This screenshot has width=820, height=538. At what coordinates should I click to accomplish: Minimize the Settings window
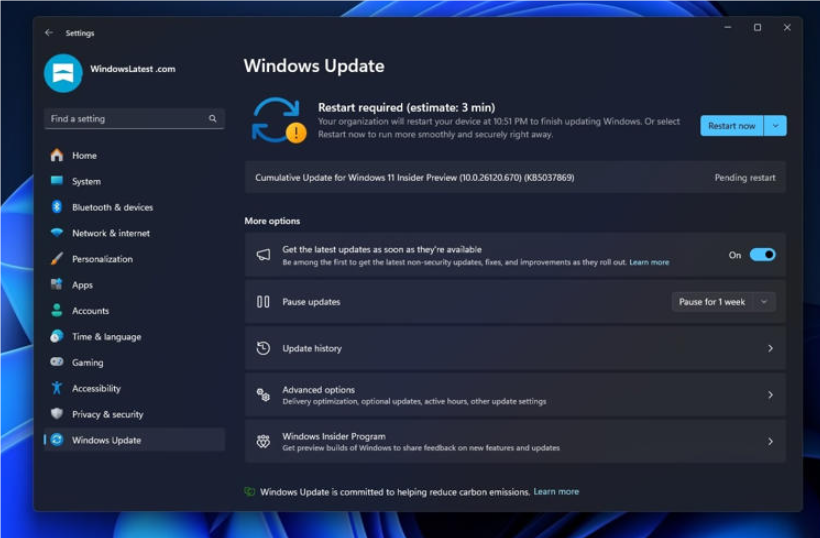727,27
